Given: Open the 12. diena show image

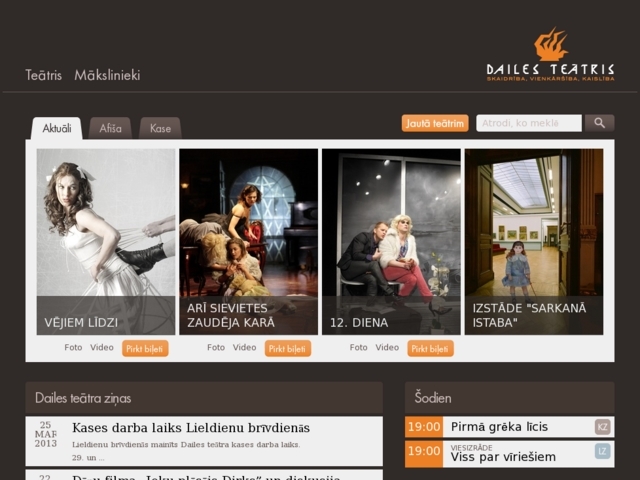Looking at the screenshot, I should click(x=391, y=242).
